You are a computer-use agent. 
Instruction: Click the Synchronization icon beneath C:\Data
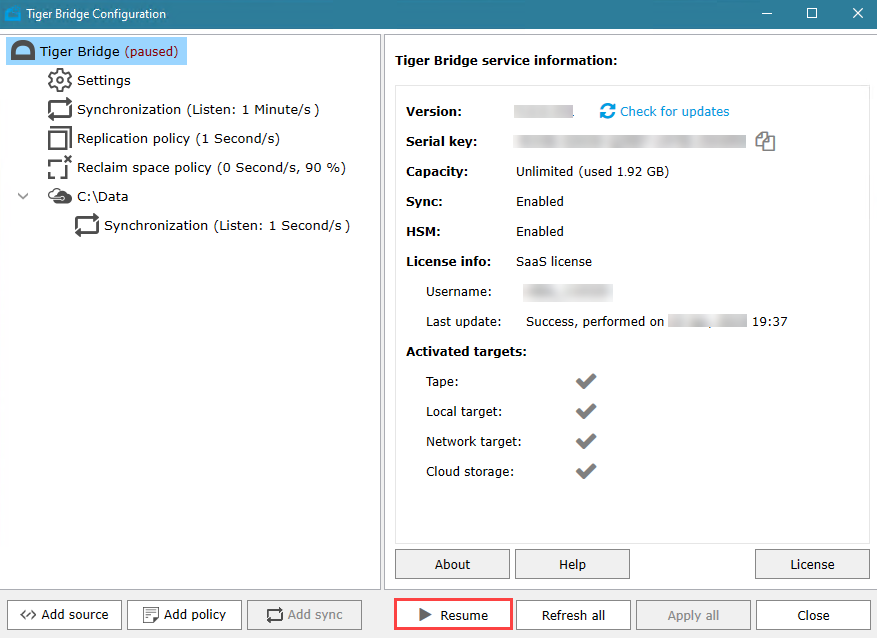pyautogui.click(x=86, y=225)
